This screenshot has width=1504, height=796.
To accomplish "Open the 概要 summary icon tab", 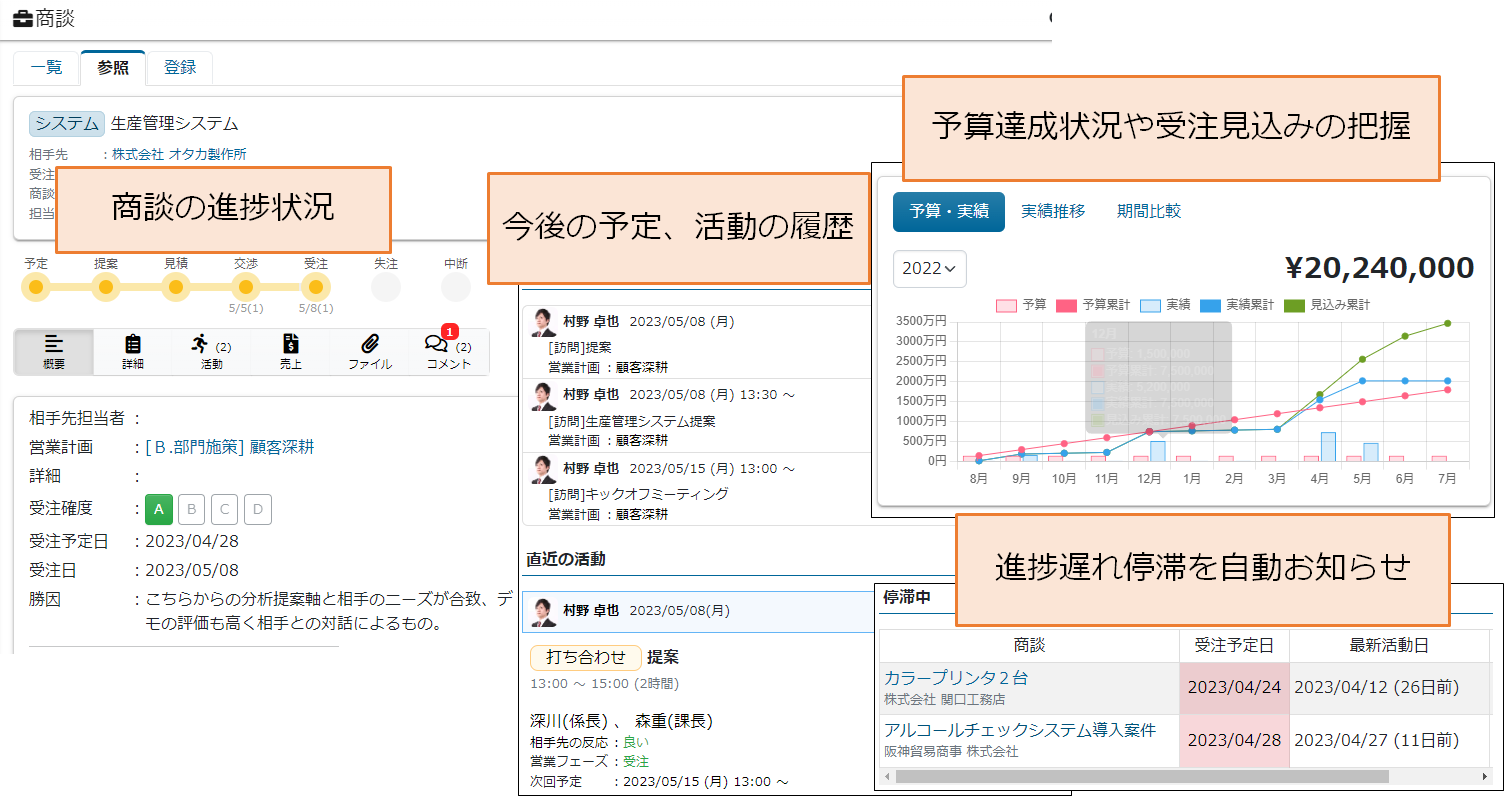I will 54,352.
